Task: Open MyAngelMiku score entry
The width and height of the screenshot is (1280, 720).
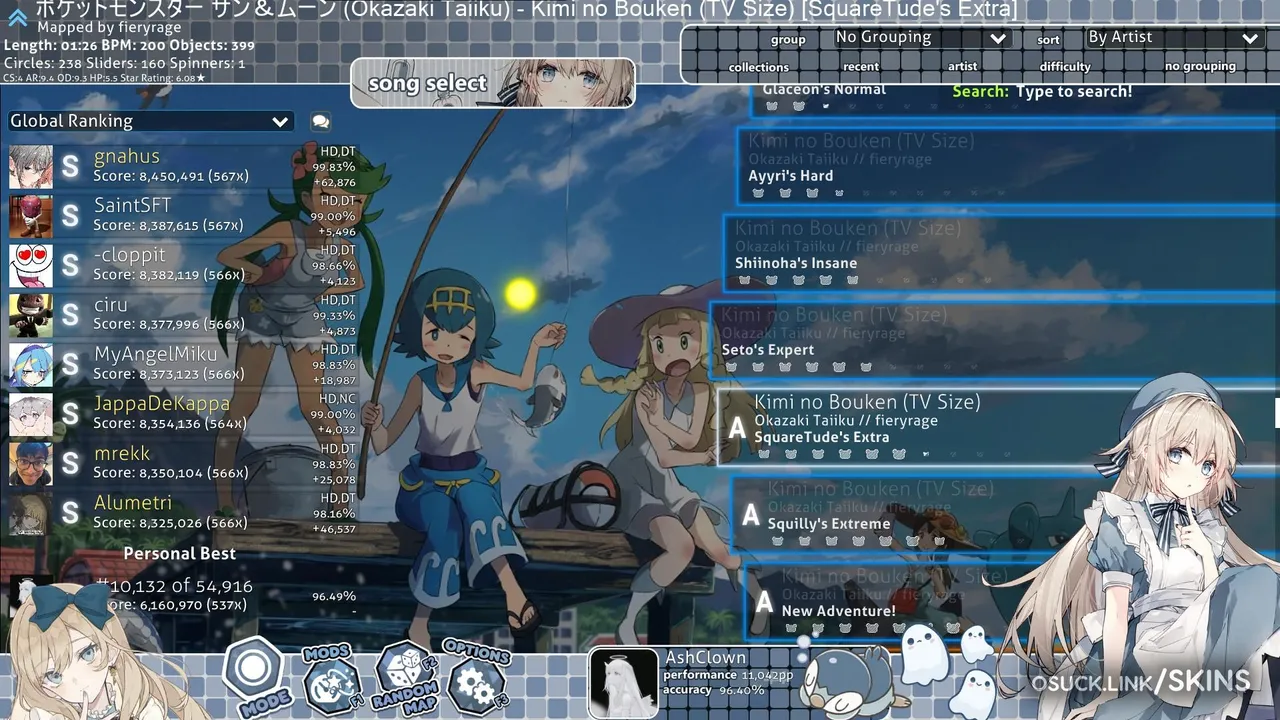Action: 182,364
